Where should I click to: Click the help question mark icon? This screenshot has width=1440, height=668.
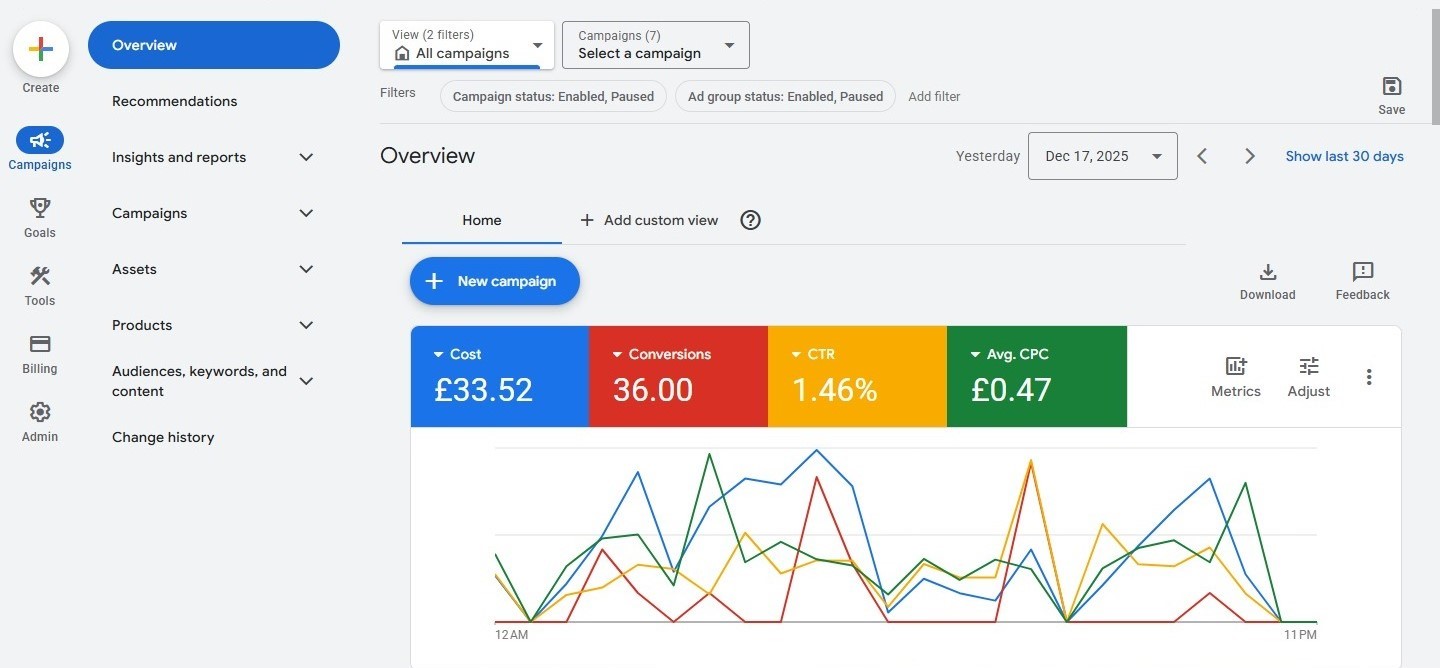pyautogui.click(x=750, y=220)
